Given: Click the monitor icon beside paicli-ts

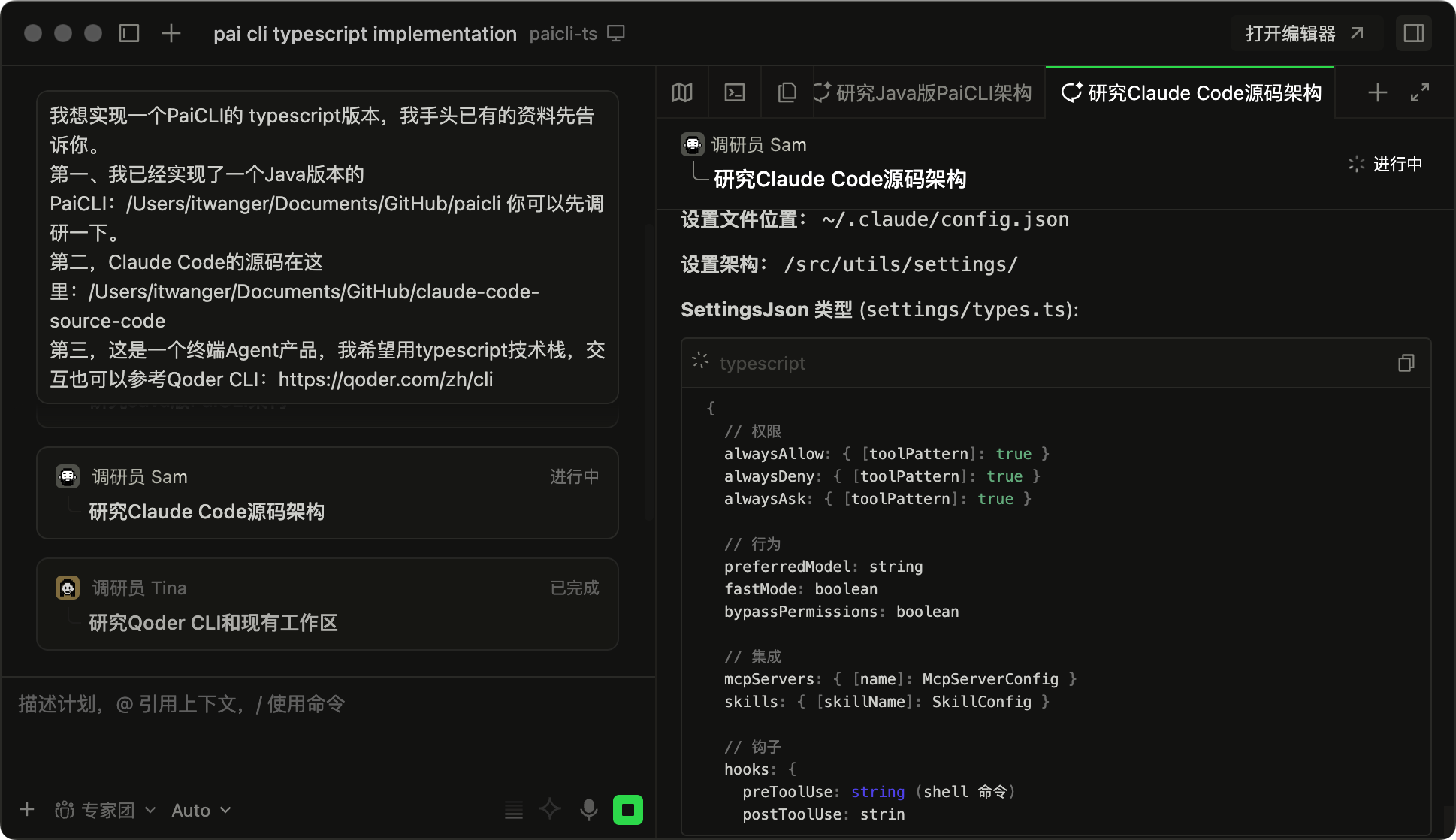Looking at the screenshot, I should point(616,33).
